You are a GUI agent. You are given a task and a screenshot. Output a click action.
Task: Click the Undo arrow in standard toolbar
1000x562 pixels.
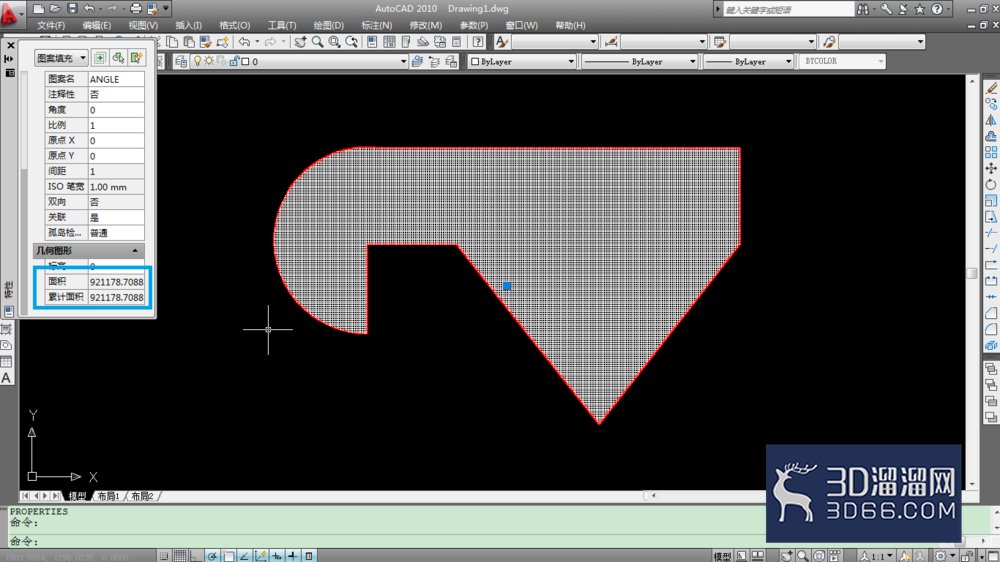[244, 42]
